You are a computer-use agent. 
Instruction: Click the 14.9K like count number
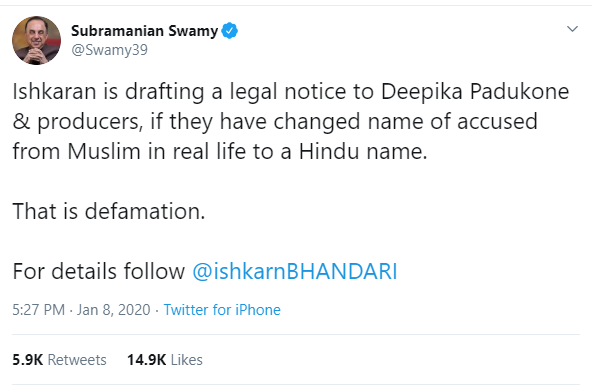pyautogui.click(x=146, y=360)
